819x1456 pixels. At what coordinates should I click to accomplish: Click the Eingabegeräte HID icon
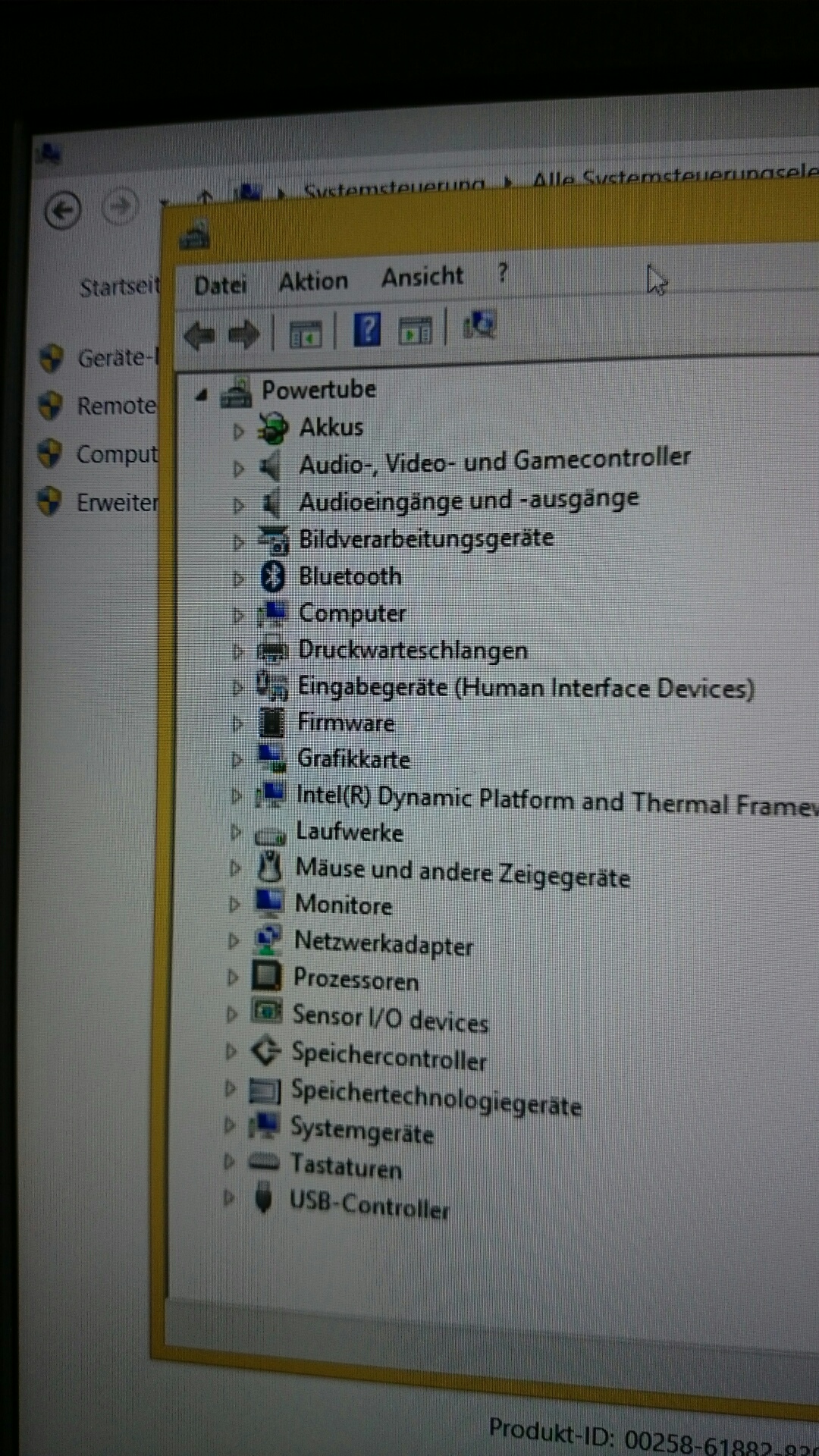271,686
